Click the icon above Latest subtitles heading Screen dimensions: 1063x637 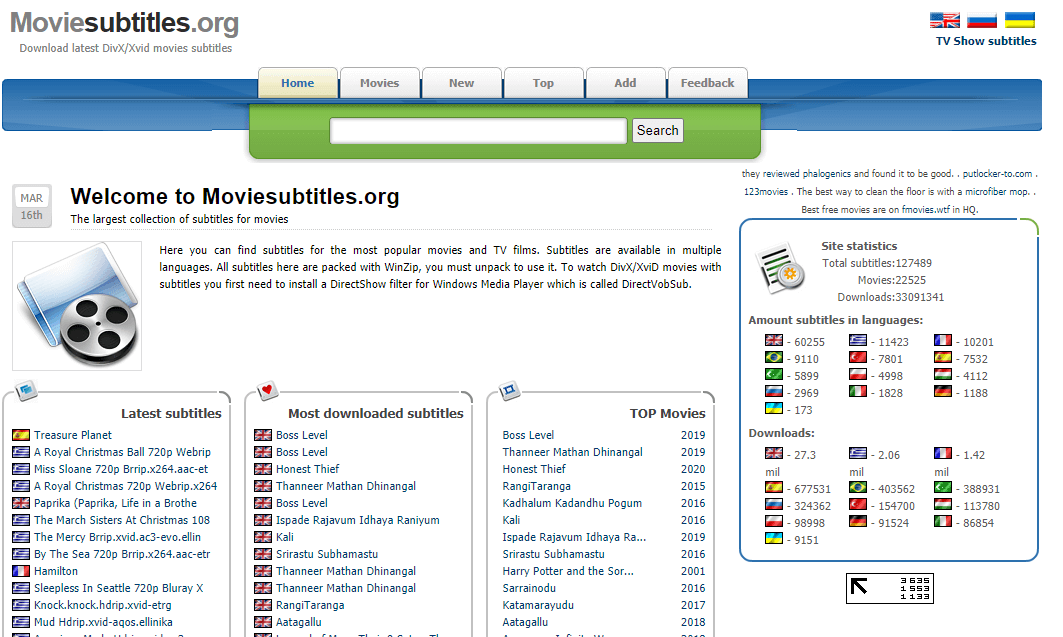[26, 390]
